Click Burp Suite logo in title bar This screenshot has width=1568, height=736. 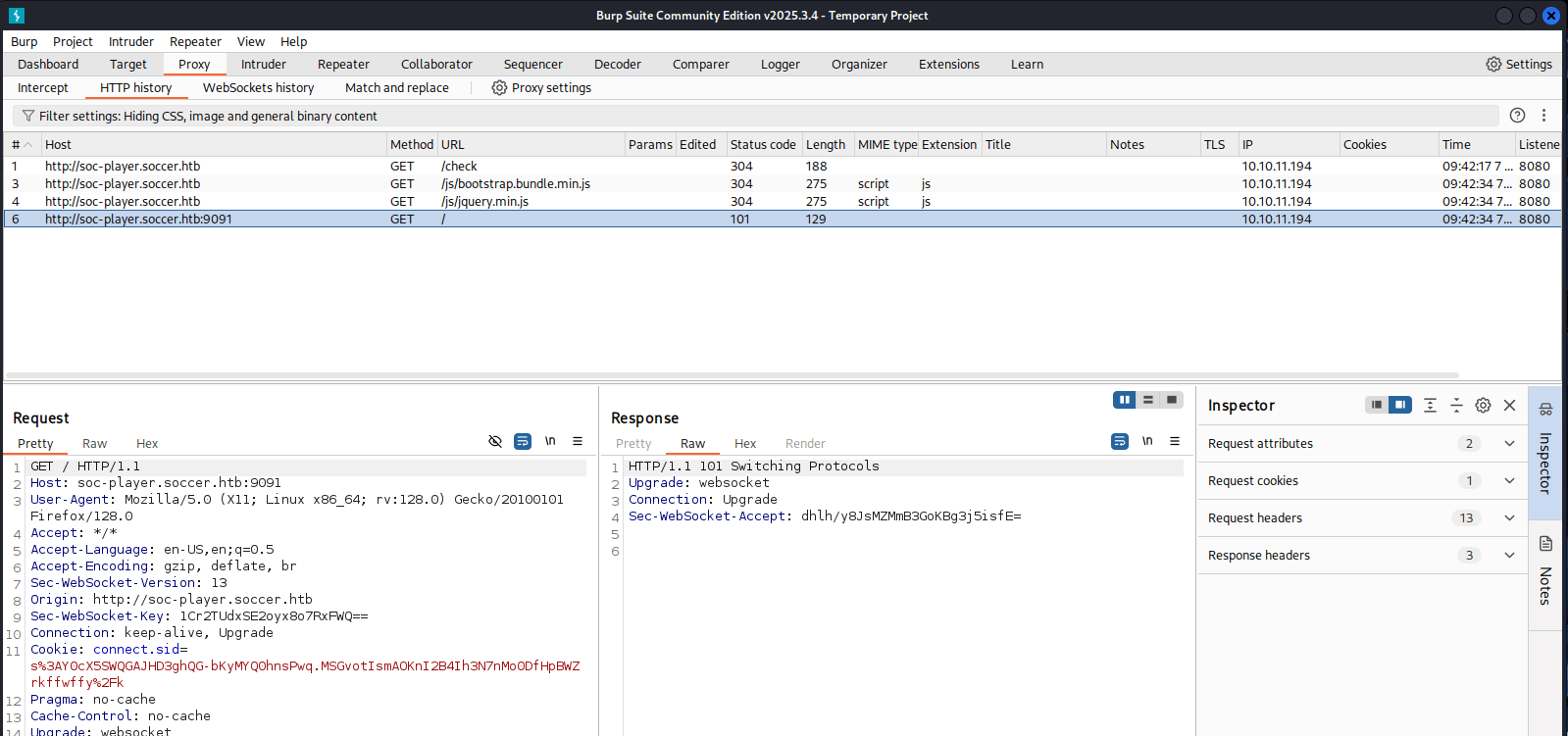[x=17, y=15]
